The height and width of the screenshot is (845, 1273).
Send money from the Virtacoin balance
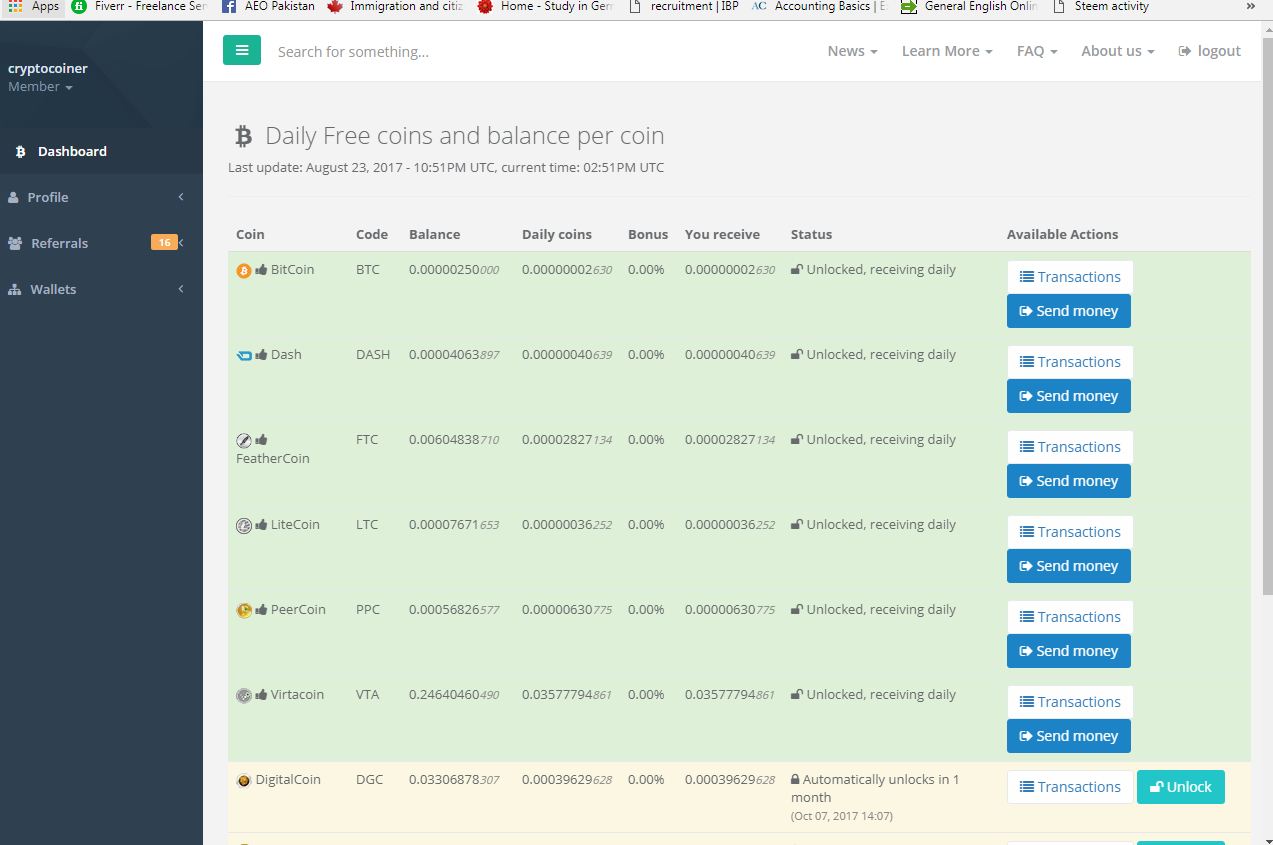(1069, 736)
